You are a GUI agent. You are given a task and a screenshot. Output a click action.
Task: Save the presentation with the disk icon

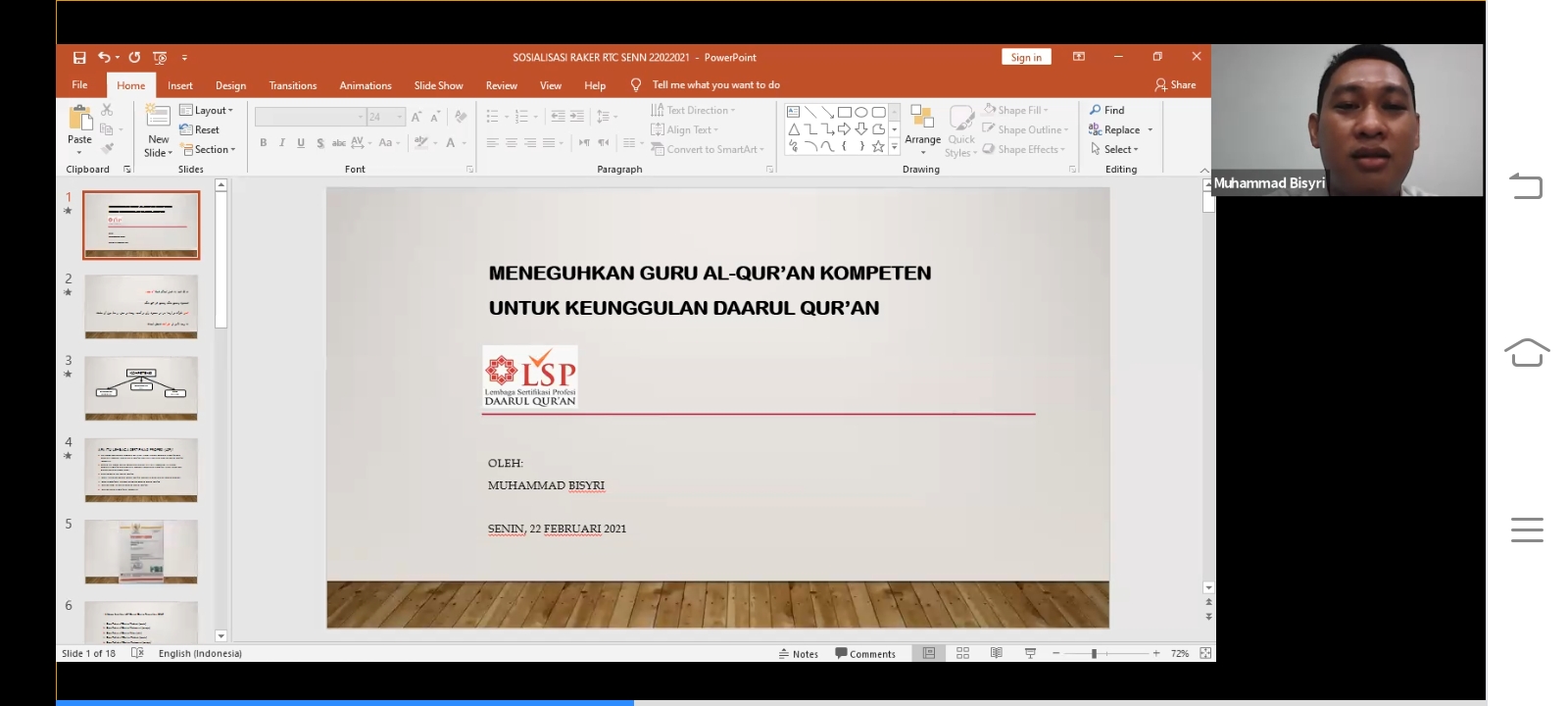pyautogui.click(x=79, y=58)
